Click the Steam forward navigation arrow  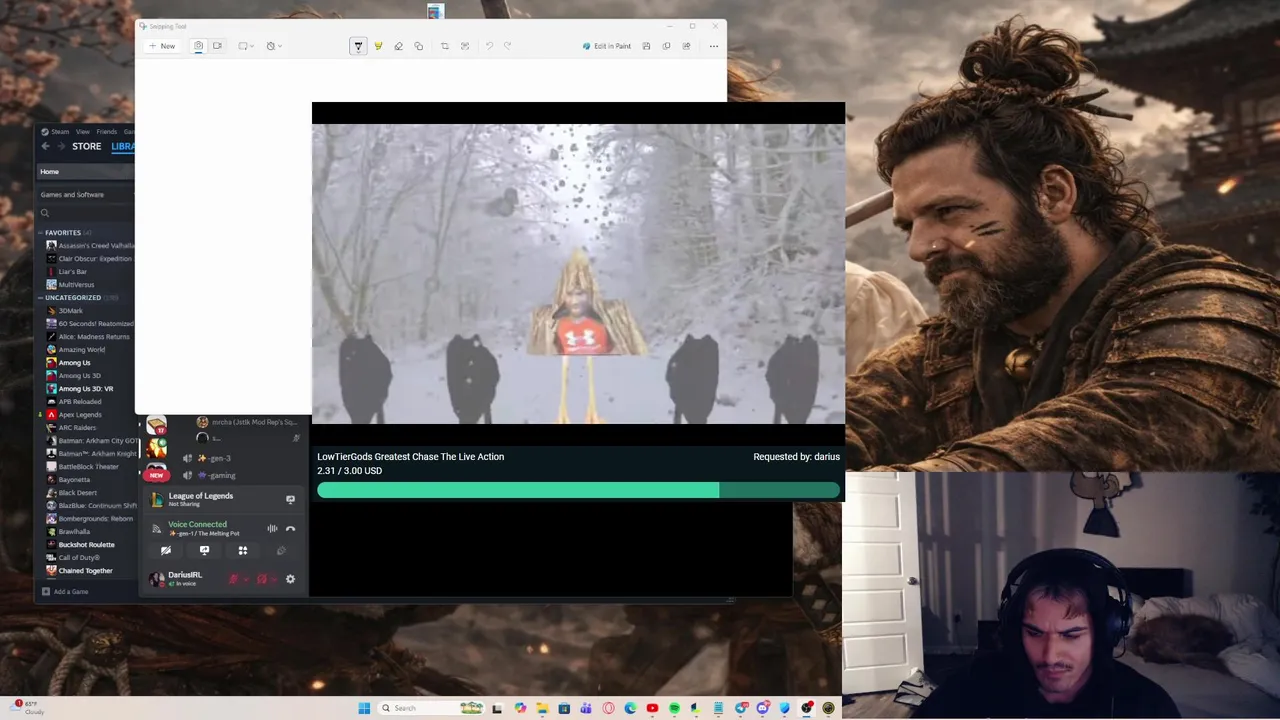coord(61,146)
